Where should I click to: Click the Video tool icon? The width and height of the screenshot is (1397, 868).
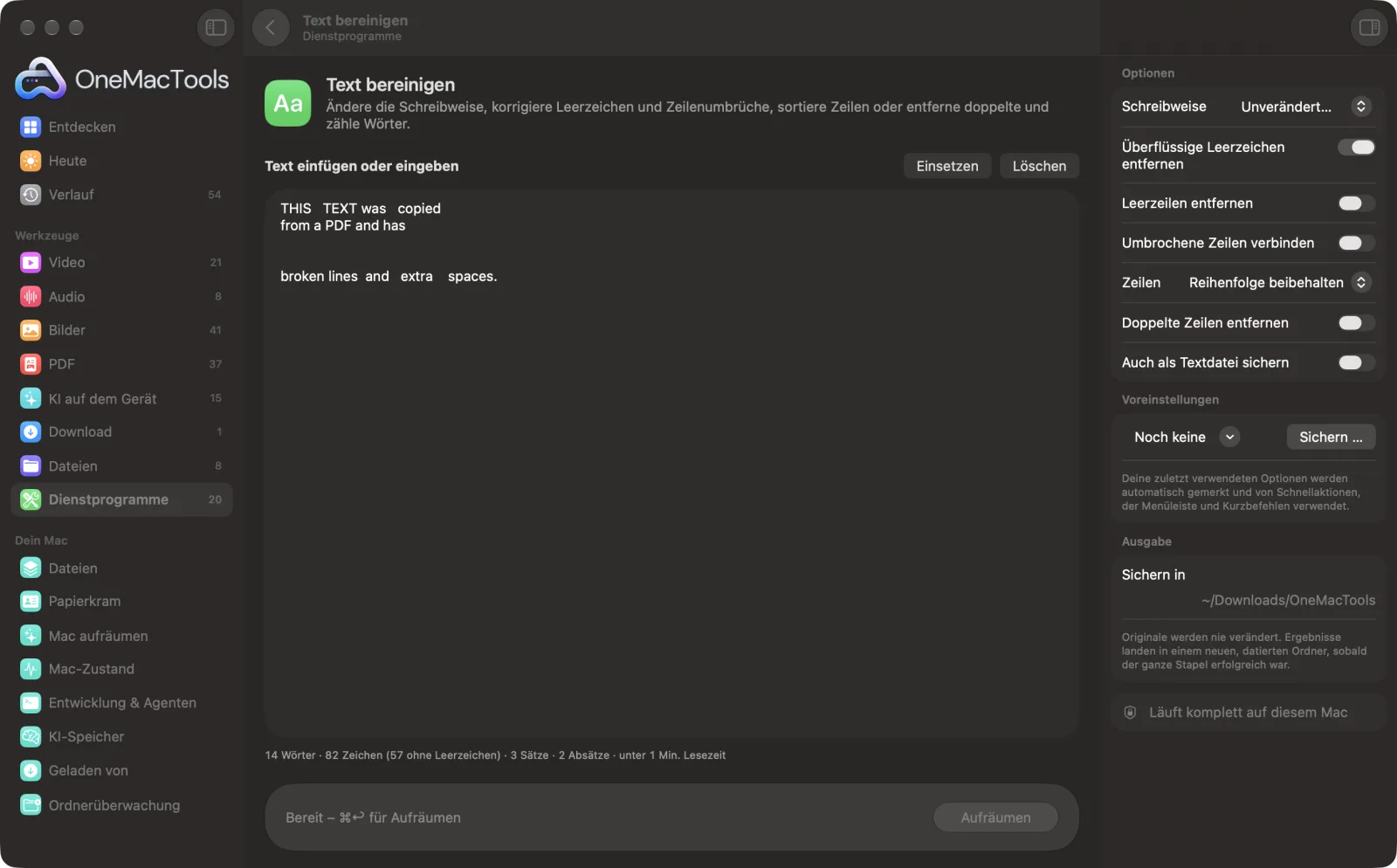[31, 263]
